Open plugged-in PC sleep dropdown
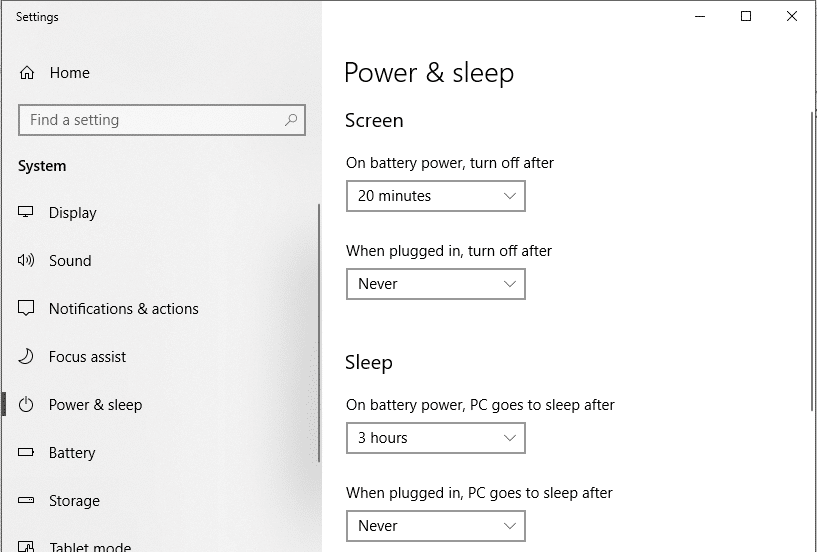 pos(435,526)
